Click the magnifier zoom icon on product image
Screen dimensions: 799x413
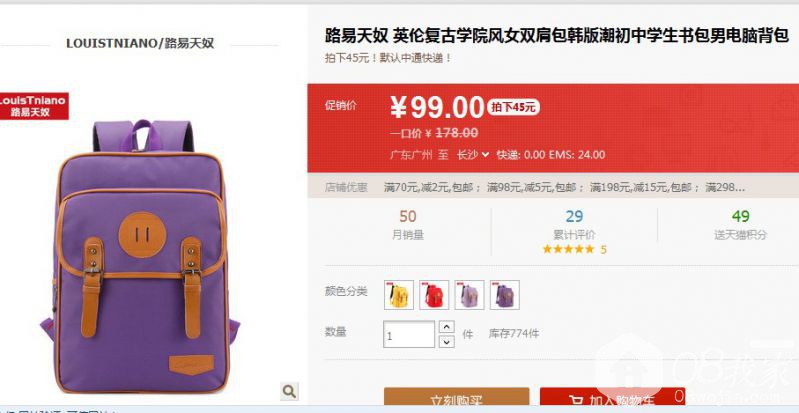[289, 391]
